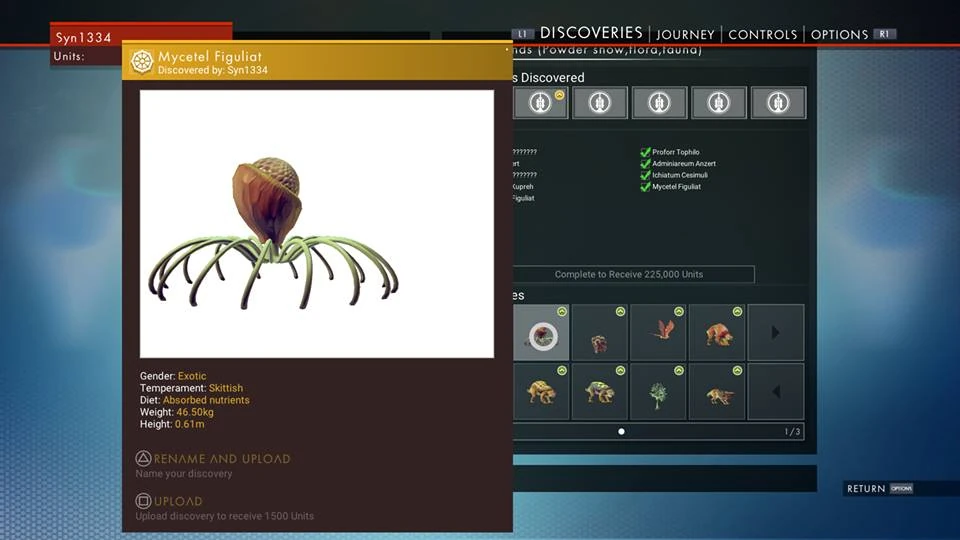Click the Units: label
The image size is (960, 540).
(69, 56)
